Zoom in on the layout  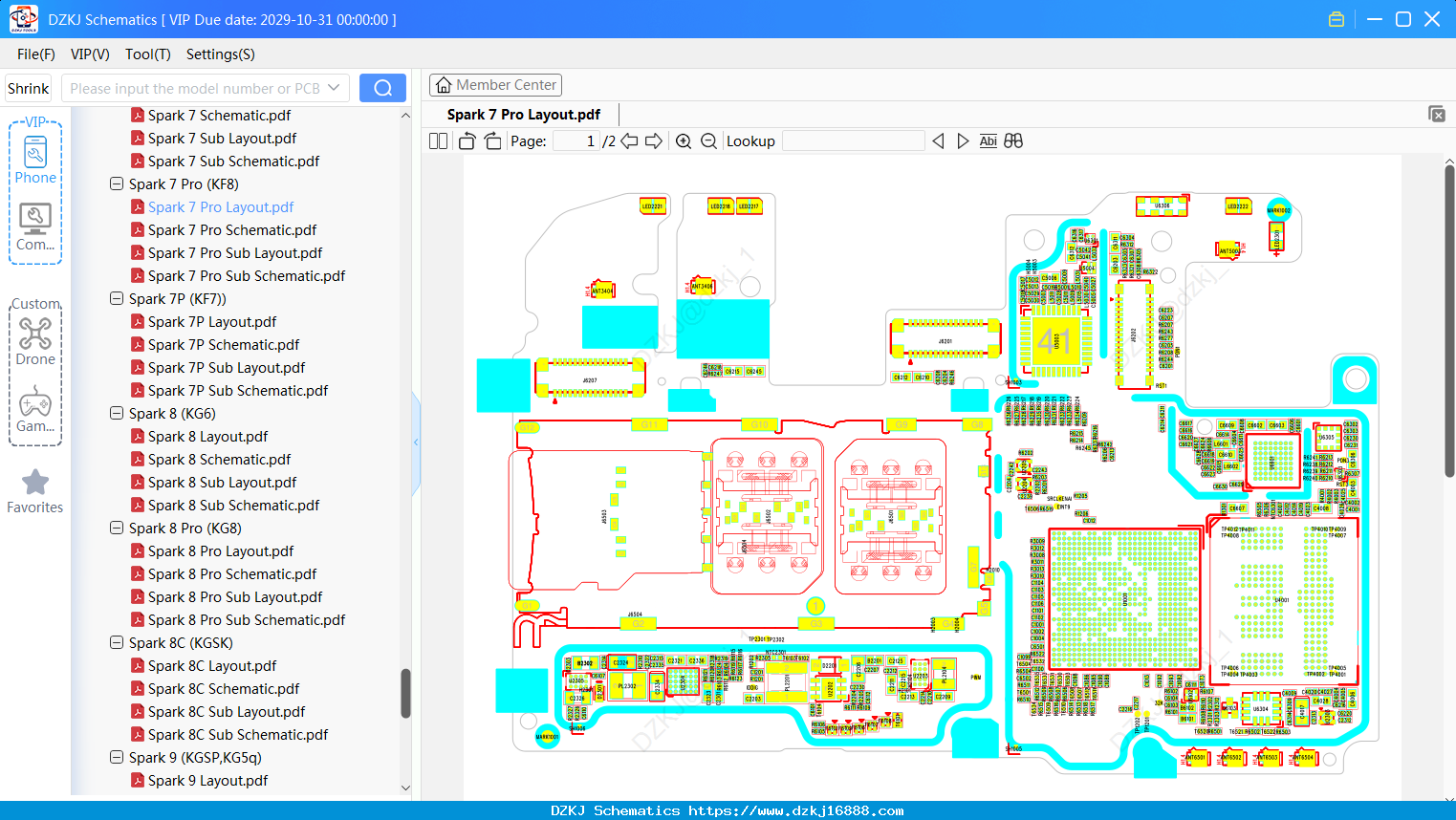(x=684, y=141)
